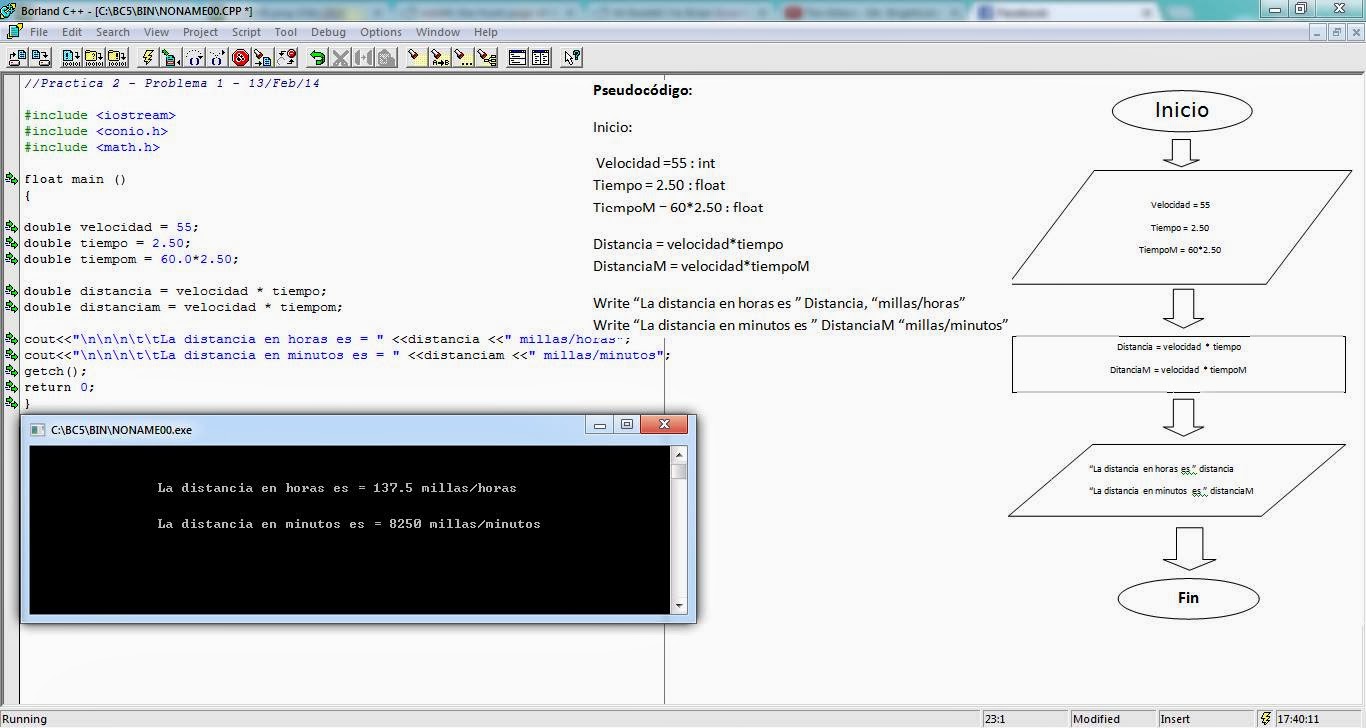Toggle the breakpoint gutter marker beside getch()

pos(10,371)
